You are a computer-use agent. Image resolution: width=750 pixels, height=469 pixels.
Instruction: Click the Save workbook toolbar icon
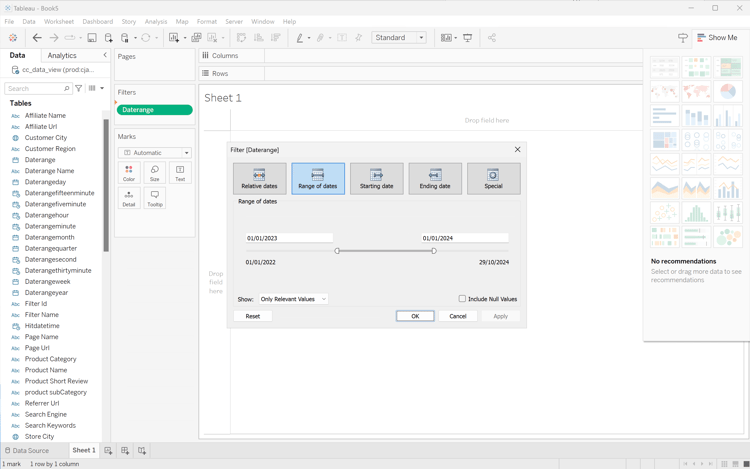coord(92,38)
